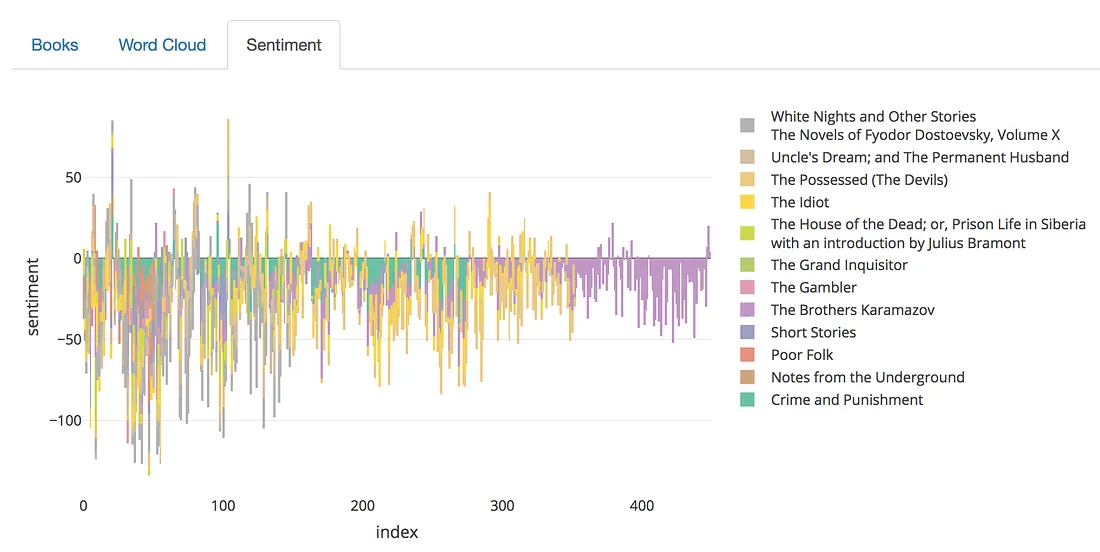
Task: Click the purple Brothers Karamazov legend swatch
Action: (747, 310)
